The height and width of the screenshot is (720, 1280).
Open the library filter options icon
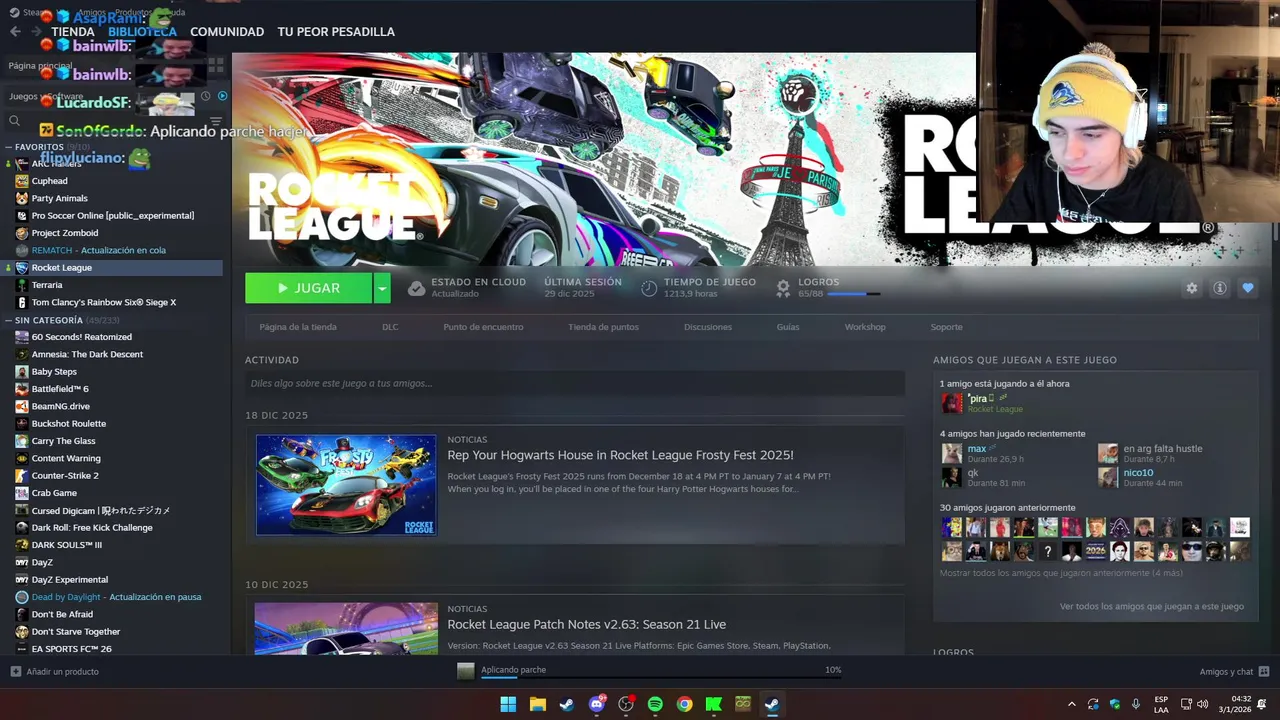215,121
